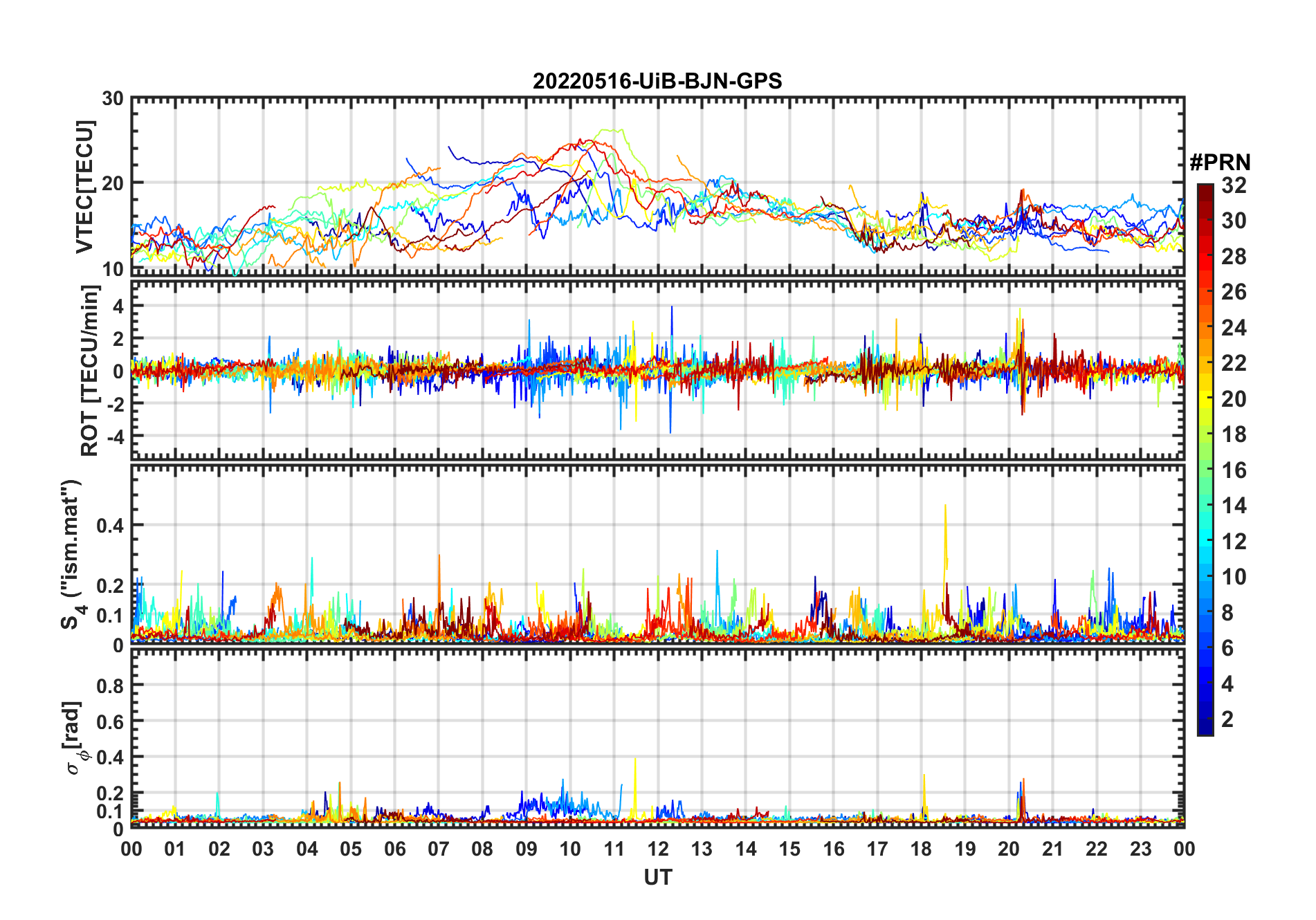Click the VTEC[TECU] axis label

84,187
